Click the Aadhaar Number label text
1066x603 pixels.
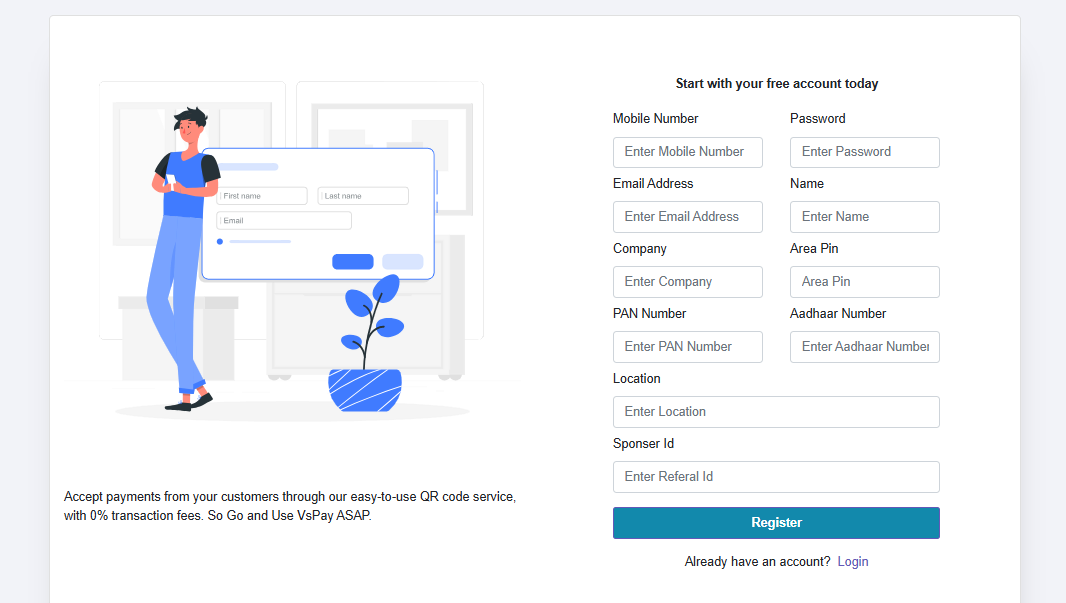(837, 314)
